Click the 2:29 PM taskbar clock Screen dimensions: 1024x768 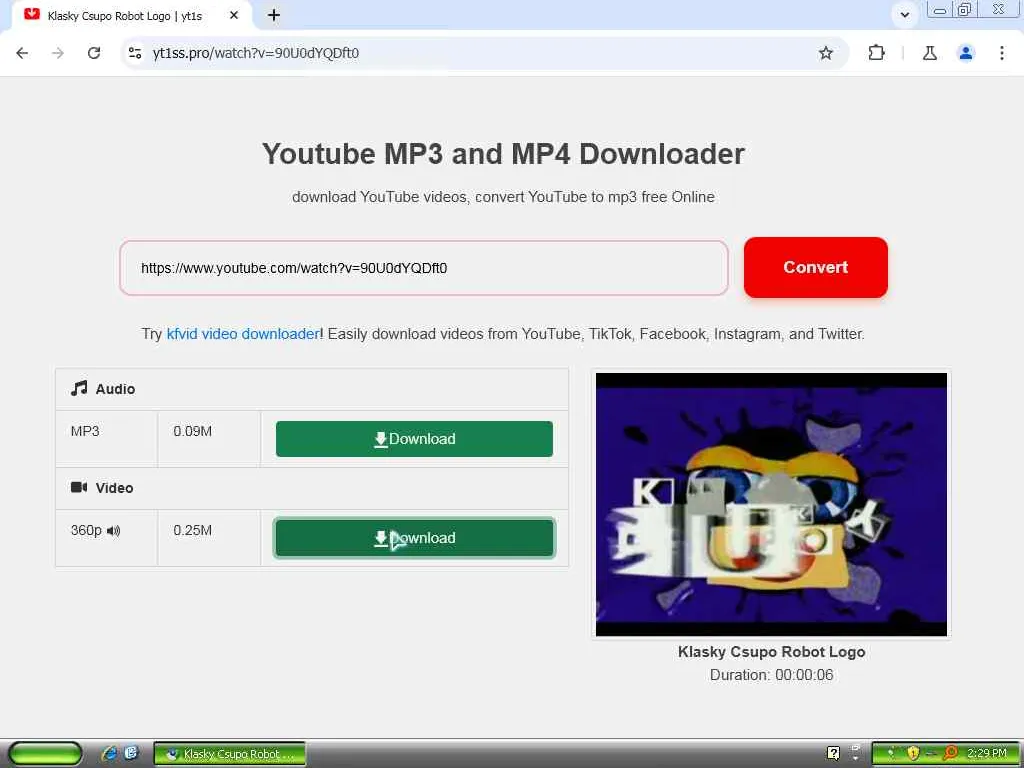[x=987, y=753]
